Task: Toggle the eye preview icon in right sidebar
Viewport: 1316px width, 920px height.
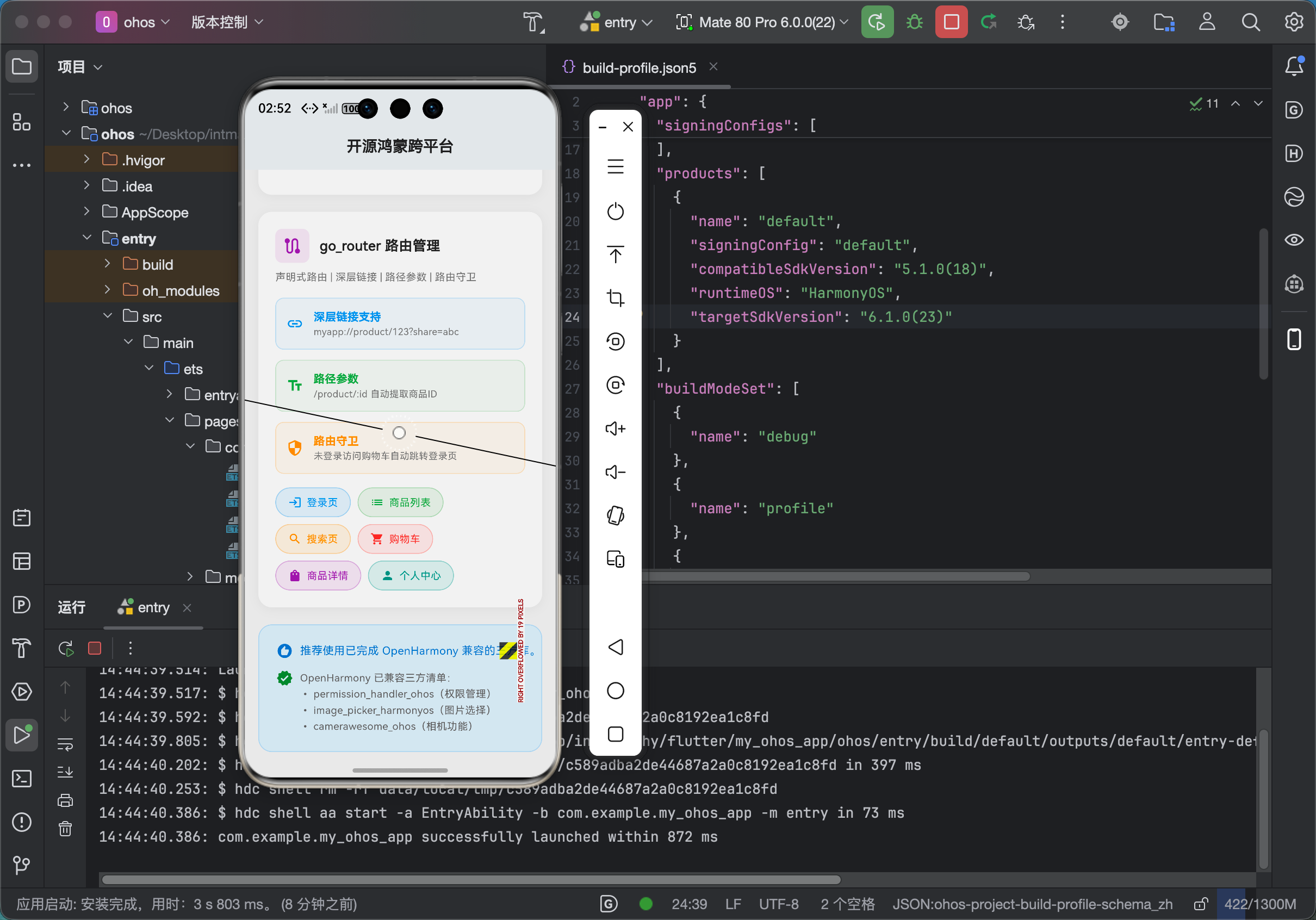Action: coord(1294,240)
